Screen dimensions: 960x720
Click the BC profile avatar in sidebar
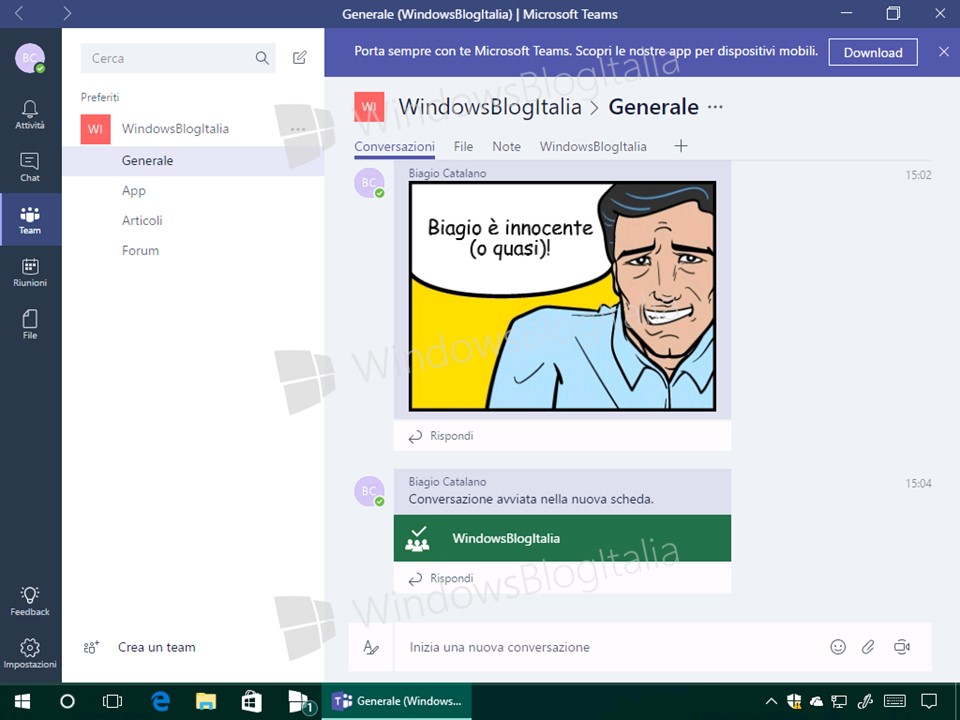point(30,58)
